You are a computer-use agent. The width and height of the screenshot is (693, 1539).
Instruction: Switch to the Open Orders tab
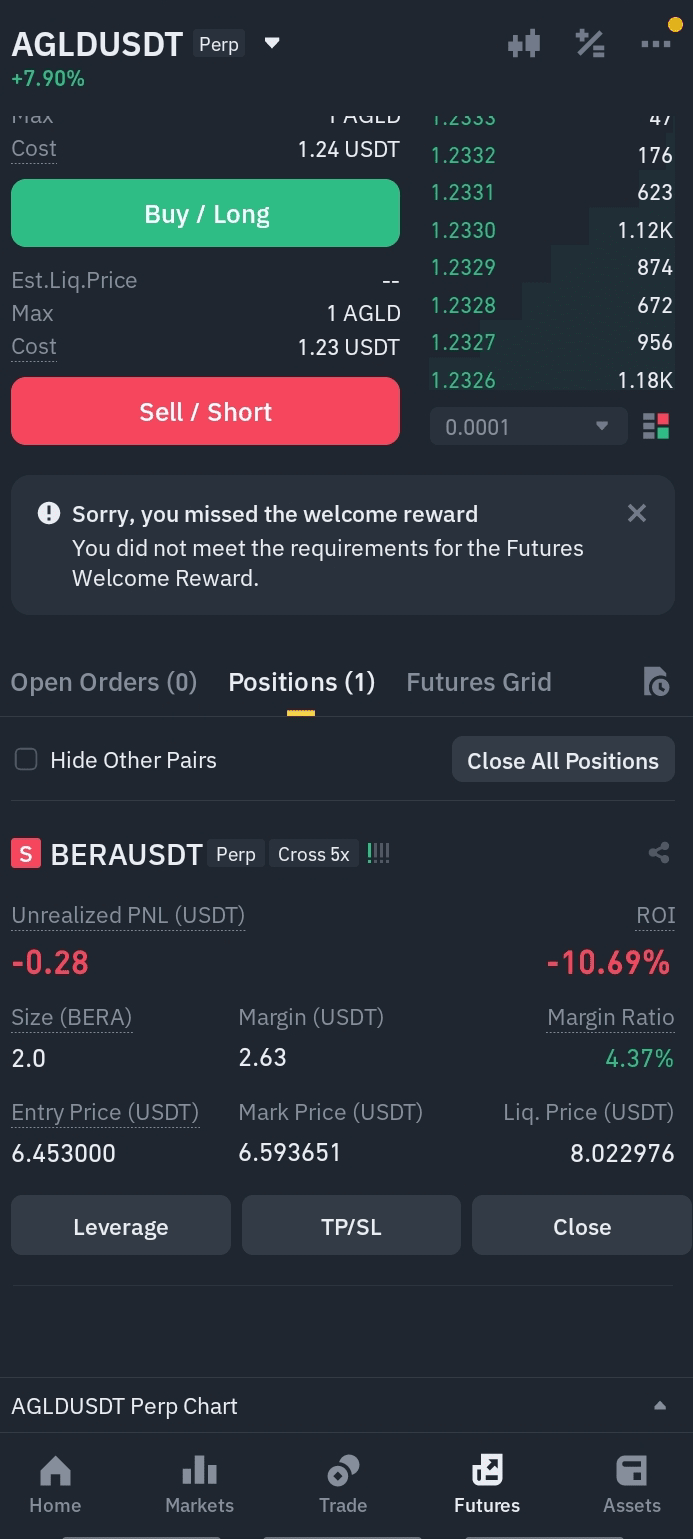(104, 682)
